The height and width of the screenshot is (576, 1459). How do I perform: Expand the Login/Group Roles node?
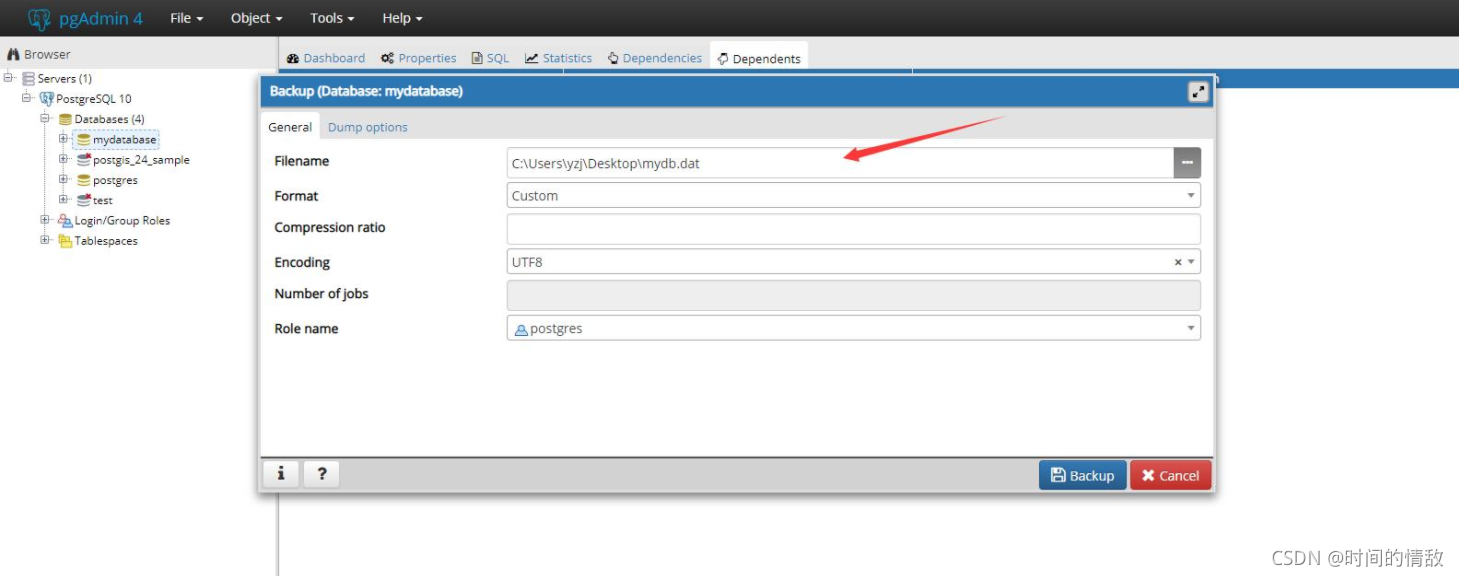(x=45, y=220)
